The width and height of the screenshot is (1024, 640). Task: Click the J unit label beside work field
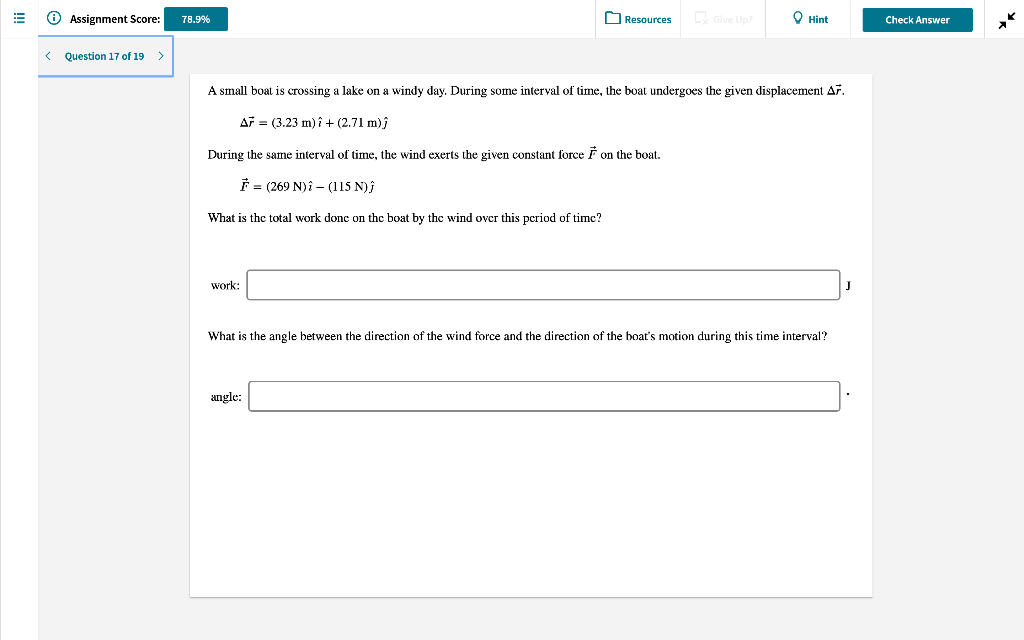(x=848, y=285)
